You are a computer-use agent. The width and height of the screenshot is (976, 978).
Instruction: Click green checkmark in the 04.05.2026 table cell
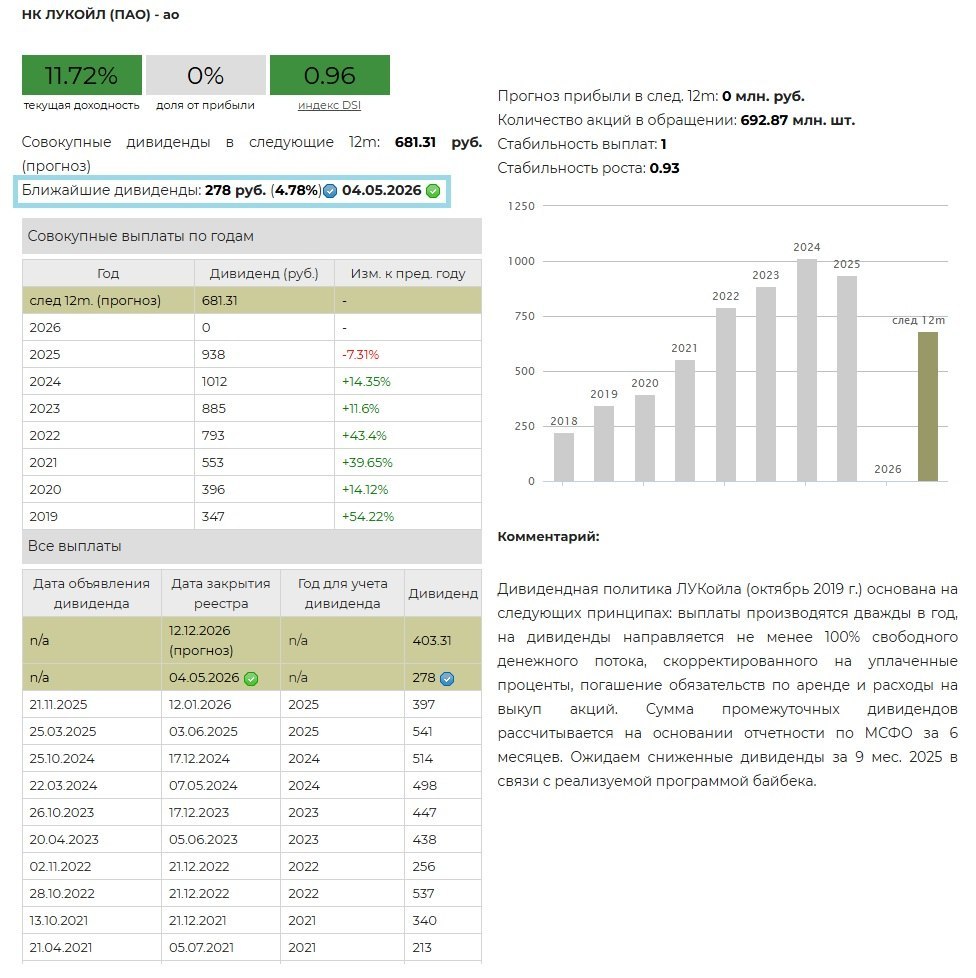[x=251, y=678]
